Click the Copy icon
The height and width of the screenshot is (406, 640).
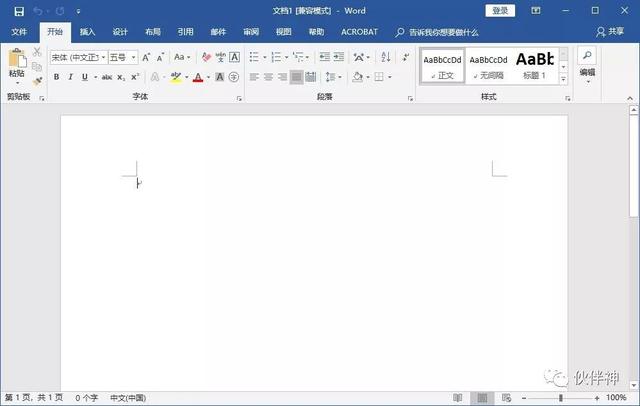point(37,67)
